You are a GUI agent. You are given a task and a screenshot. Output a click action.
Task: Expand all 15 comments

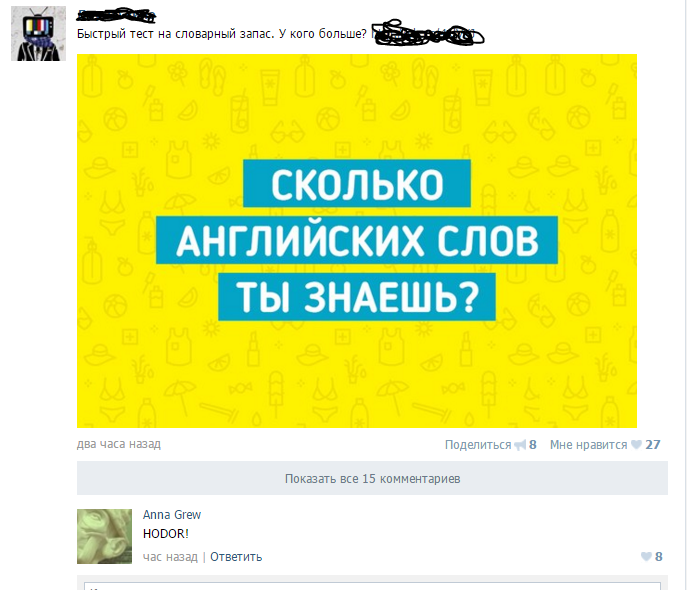[372, 478]
